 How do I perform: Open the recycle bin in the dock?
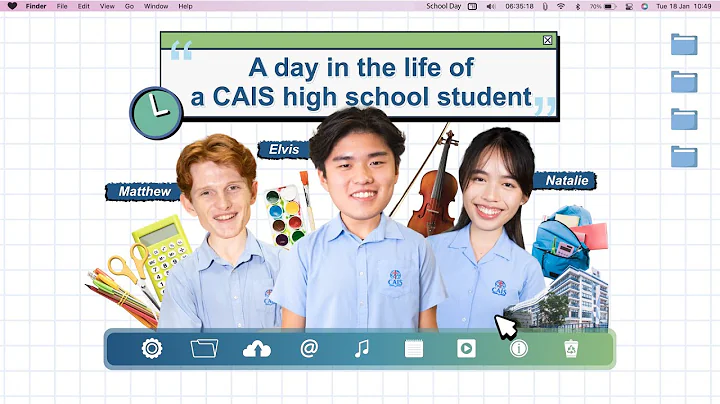click(x=571, y=349)
